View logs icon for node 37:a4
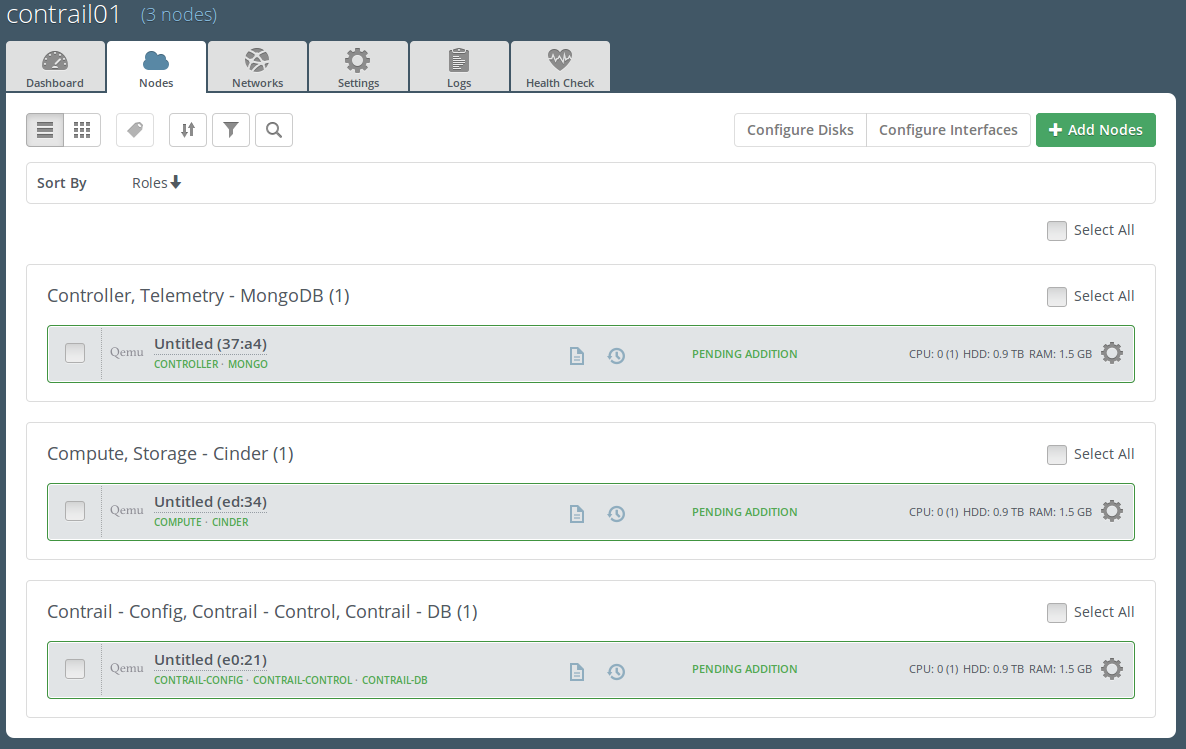Image resolution: width=1186 pixels, height=749 pixels. pyautogui.click(x=576, y=356)
